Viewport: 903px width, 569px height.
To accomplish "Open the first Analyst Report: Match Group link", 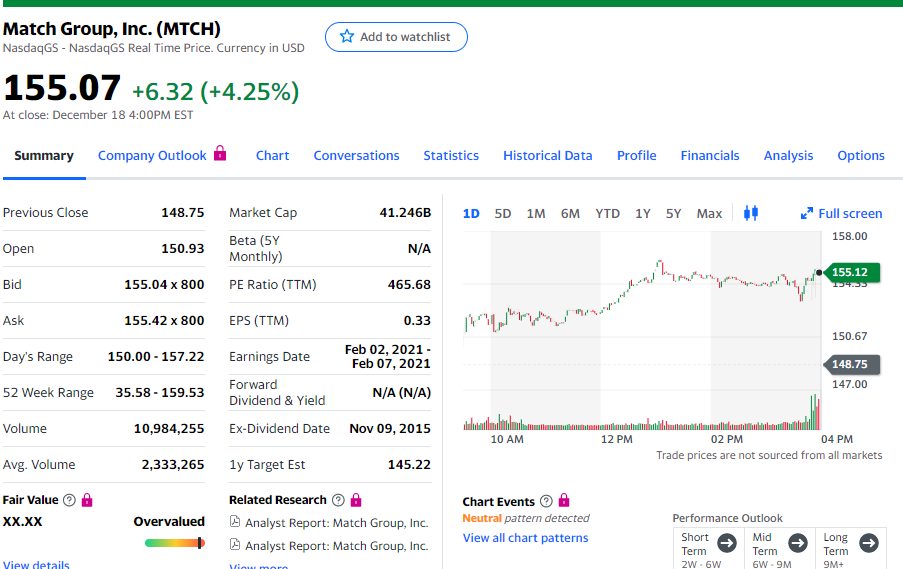I will [x=336, y=523].
